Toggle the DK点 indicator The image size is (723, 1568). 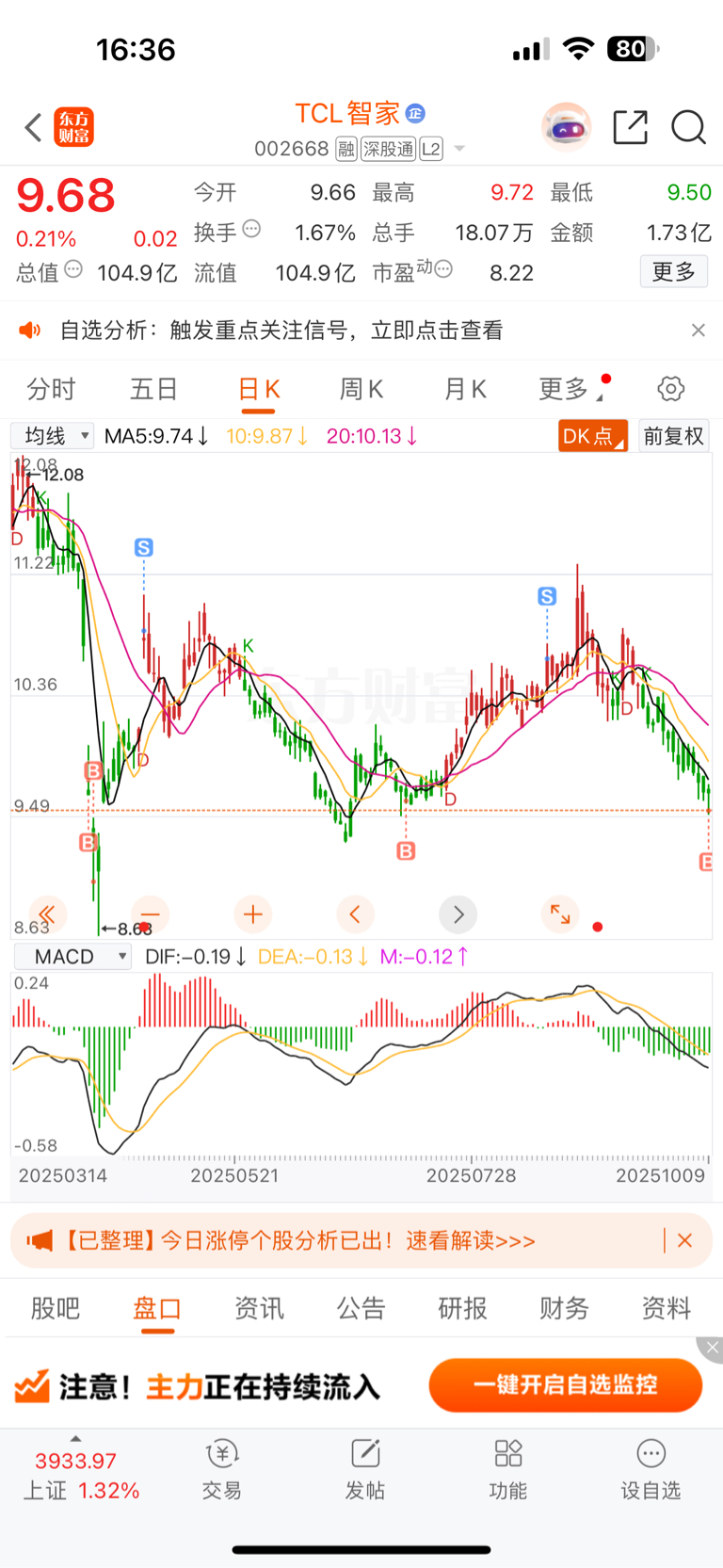pyautogui.click(x=592, y=436)
